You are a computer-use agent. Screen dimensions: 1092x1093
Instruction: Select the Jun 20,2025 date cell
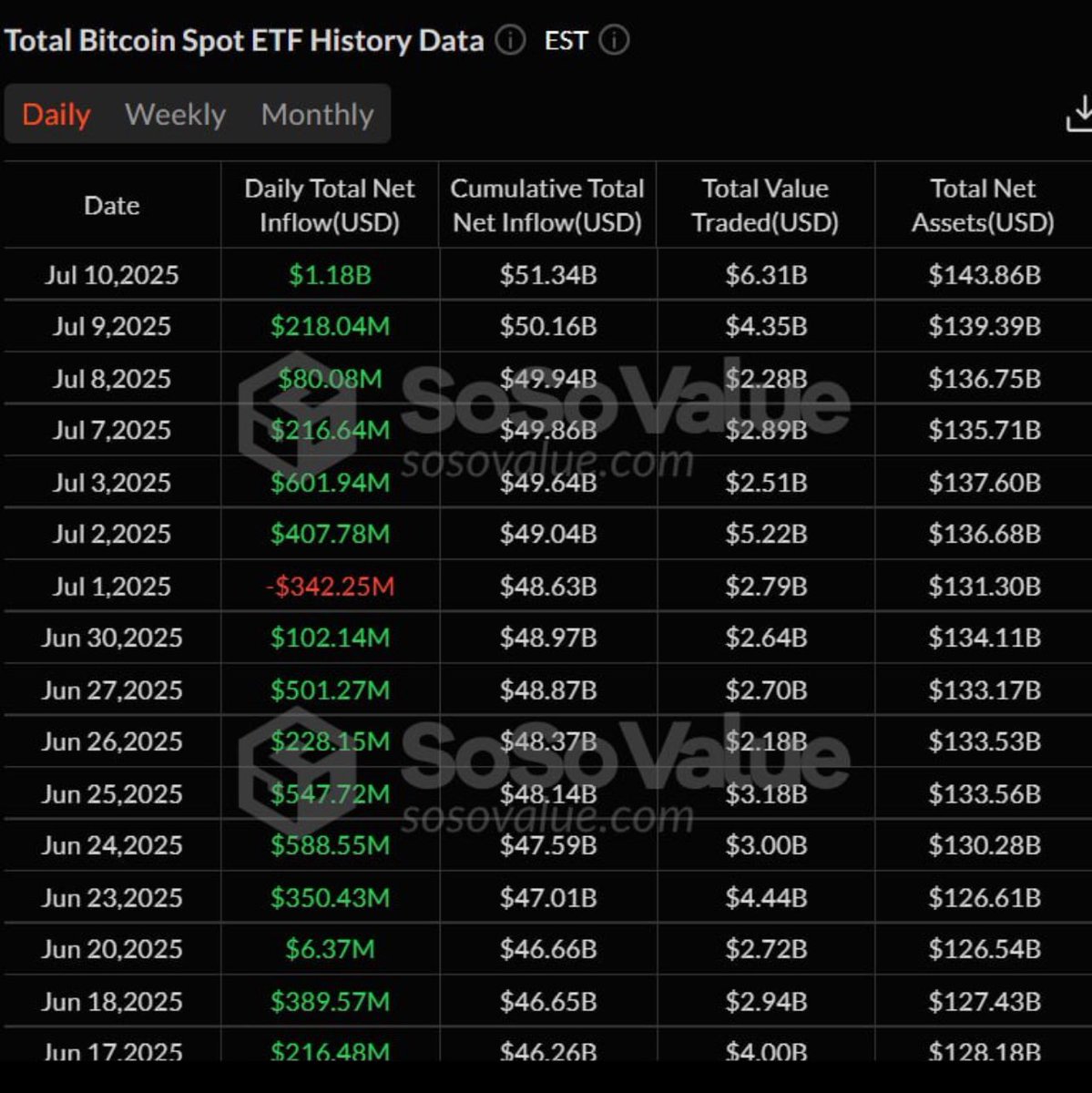(112, 949)
